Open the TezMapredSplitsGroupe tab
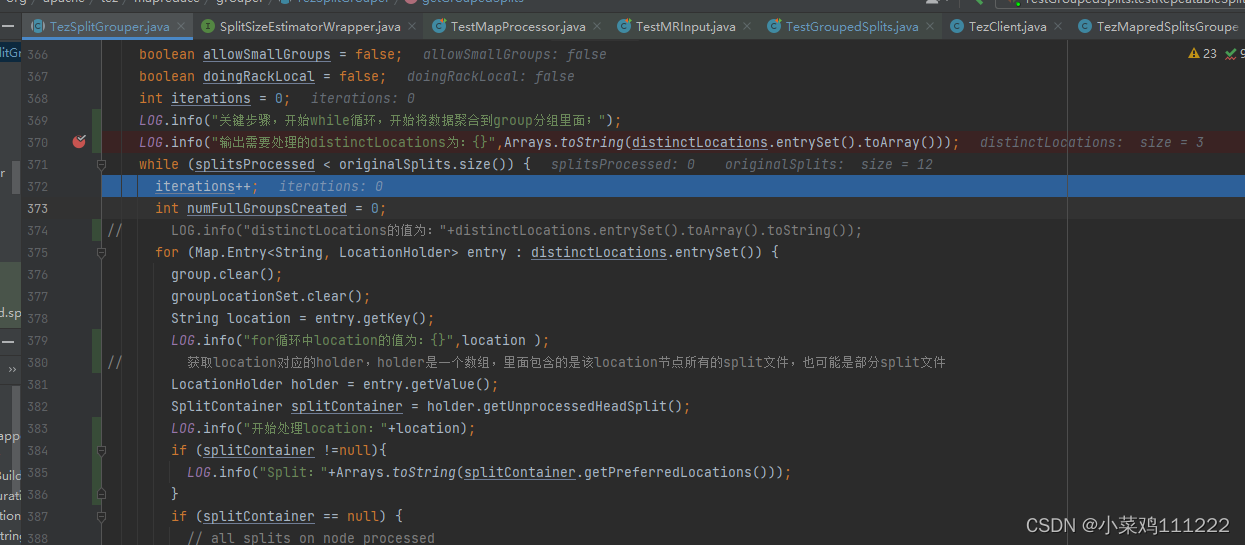Image resolution: width=1245 pixels, height=545 pixels. coord(1158,26)
